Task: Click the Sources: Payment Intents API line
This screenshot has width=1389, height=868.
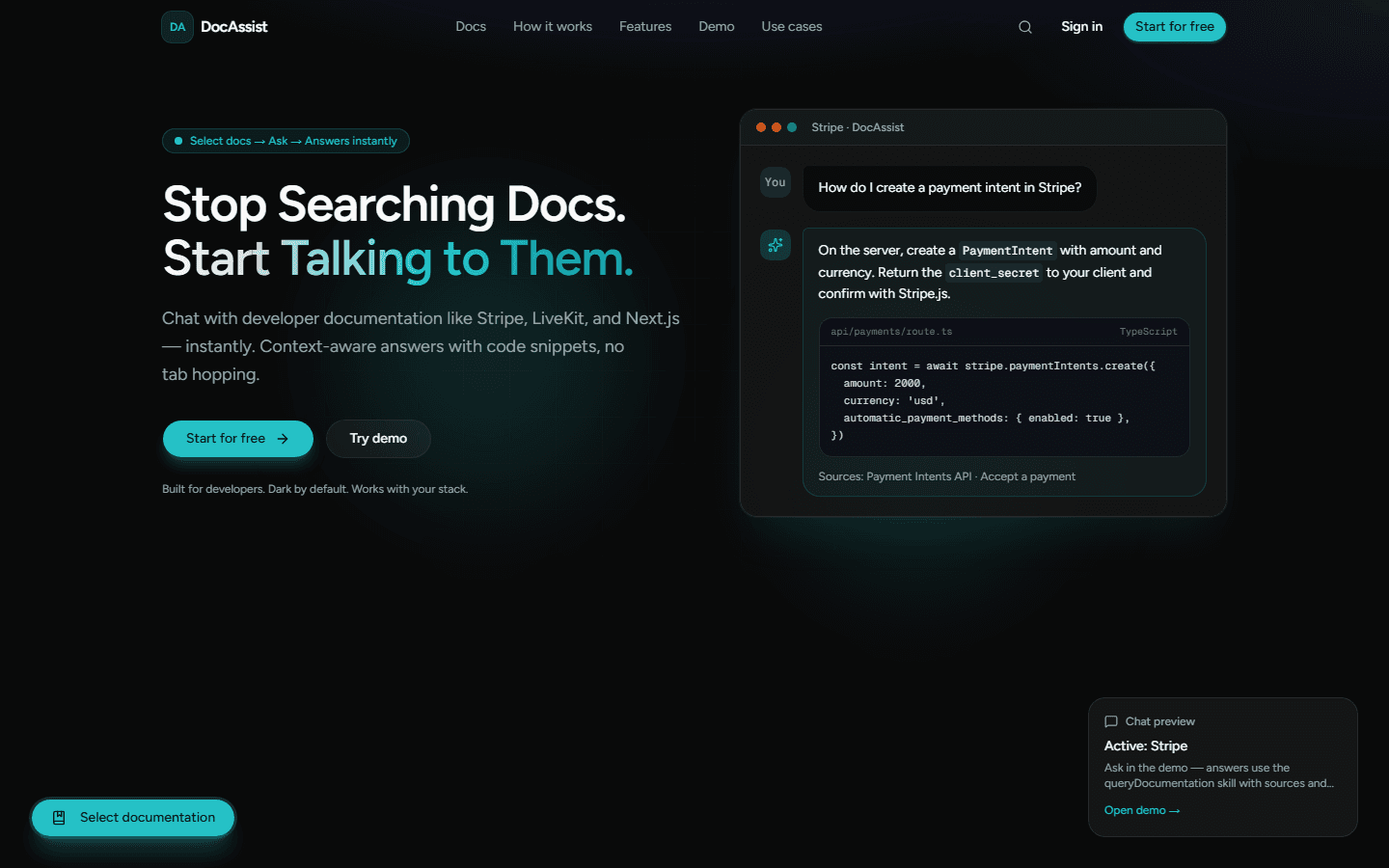Action: [946, 476]
